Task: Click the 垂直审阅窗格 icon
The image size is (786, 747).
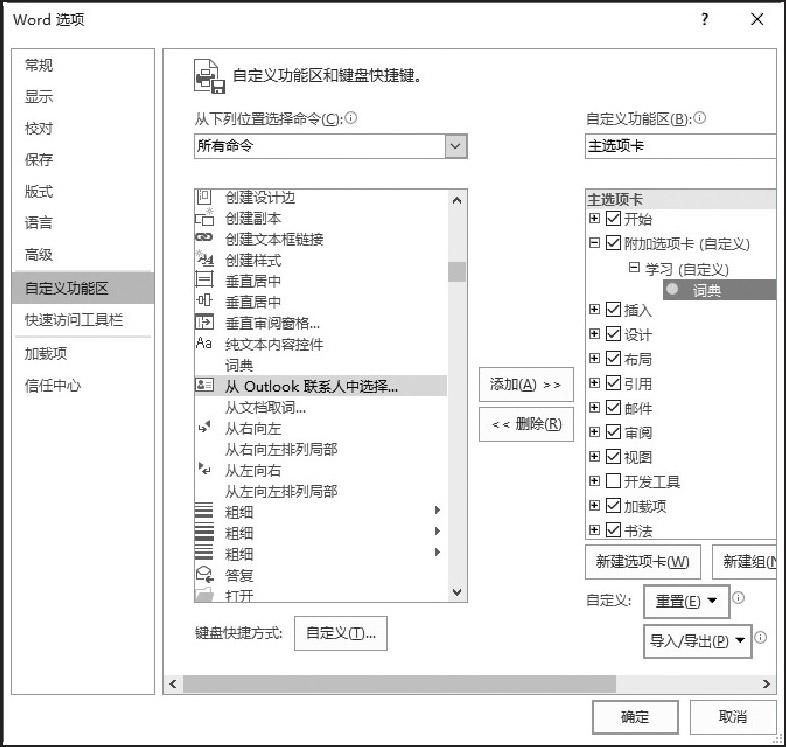Action: pyautogui.click(x=204, y=322)
